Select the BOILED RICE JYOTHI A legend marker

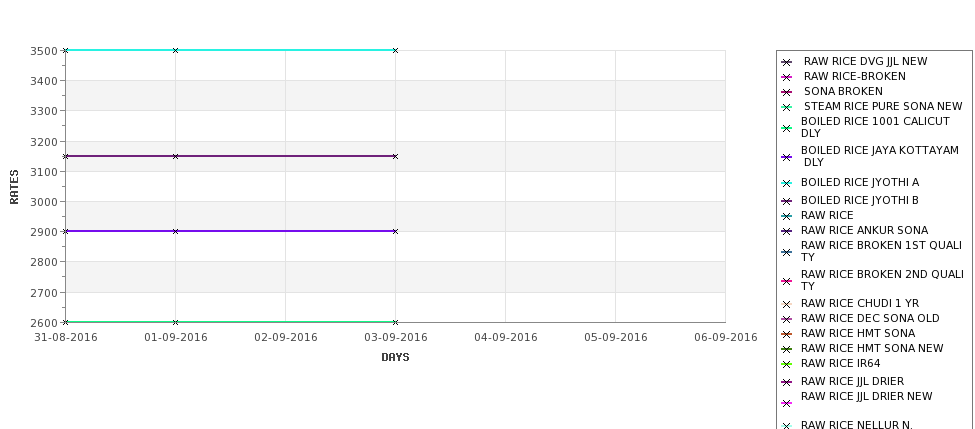tap(786, 183)
